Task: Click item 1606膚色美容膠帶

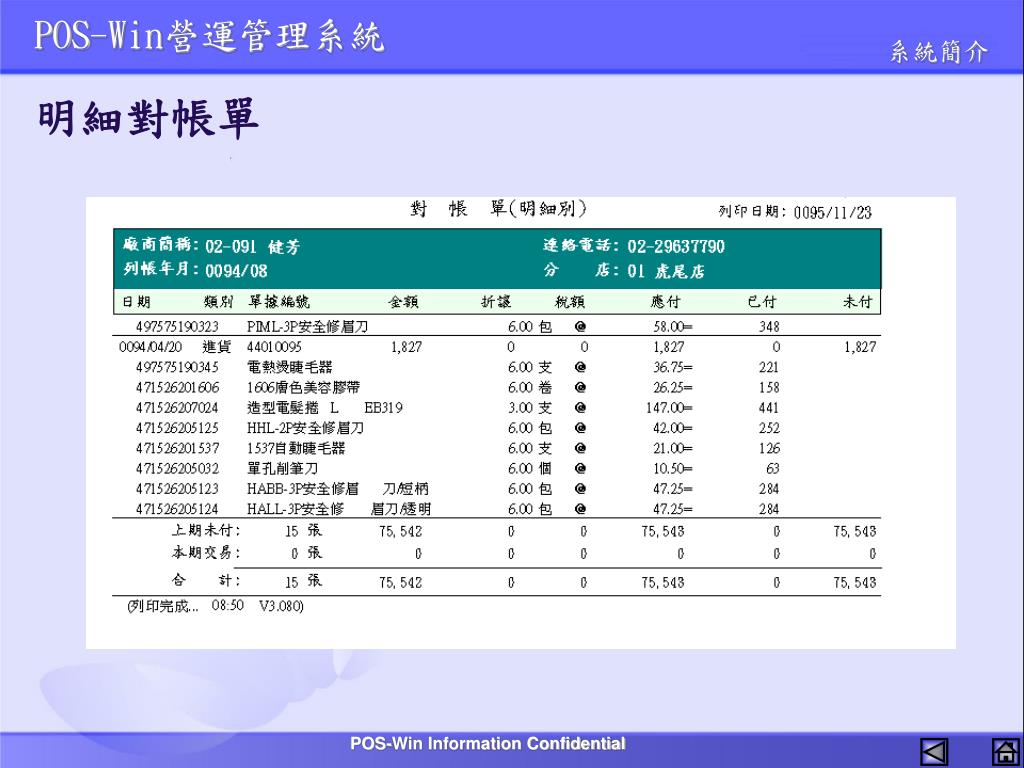Action: pyautogui.click(x=303, y=387)
